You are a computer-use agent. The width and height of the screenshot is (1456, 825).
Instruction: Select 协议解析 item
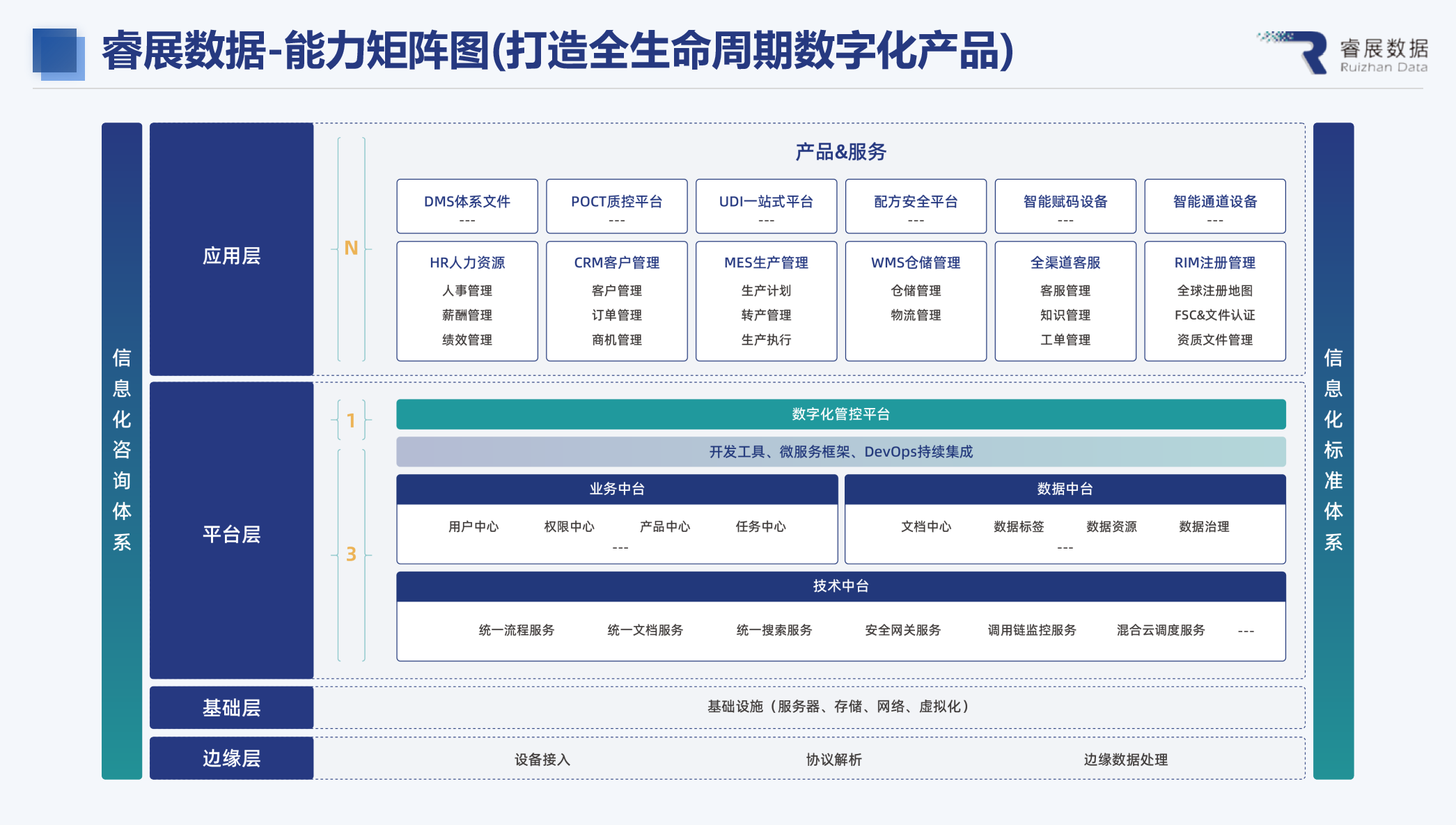[x=833, y=760]
